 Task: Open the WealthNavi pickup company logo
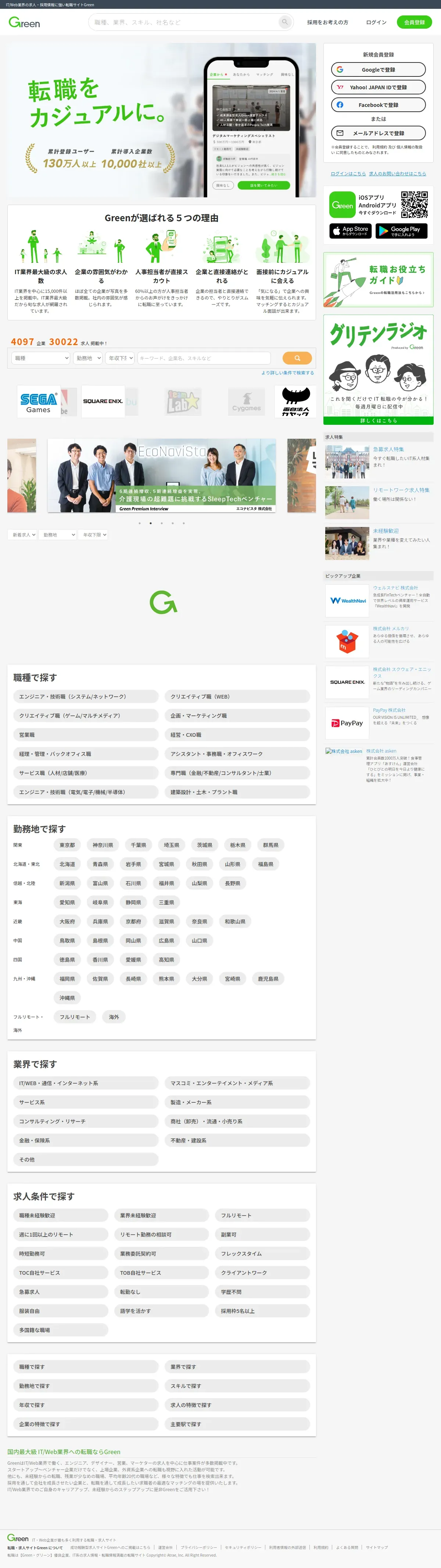click(347, 601)
